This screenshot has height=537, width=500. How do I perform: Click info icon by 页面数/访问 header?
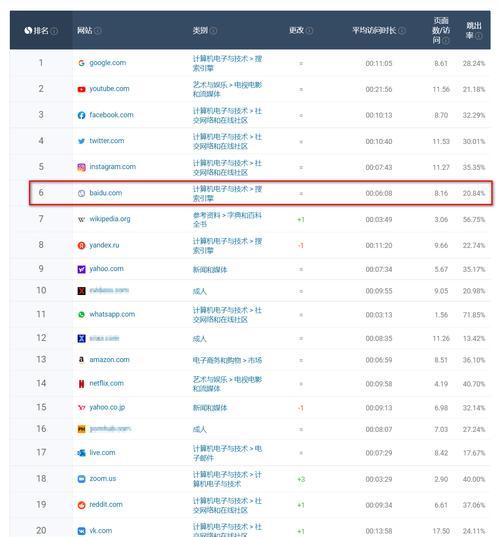pyautogui.click(x=446, y=41)
